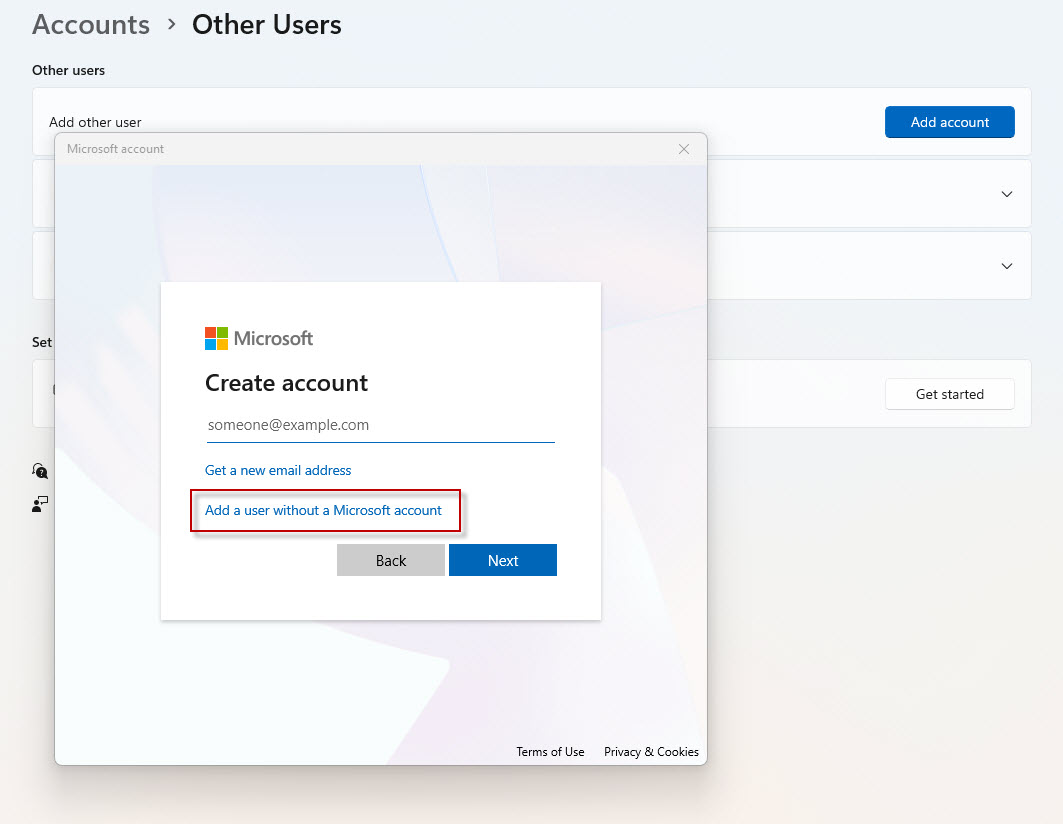Click the Create account heading
Image resolution: width=1063 pixels, height=824 pixels.
[x=286, y=383]
